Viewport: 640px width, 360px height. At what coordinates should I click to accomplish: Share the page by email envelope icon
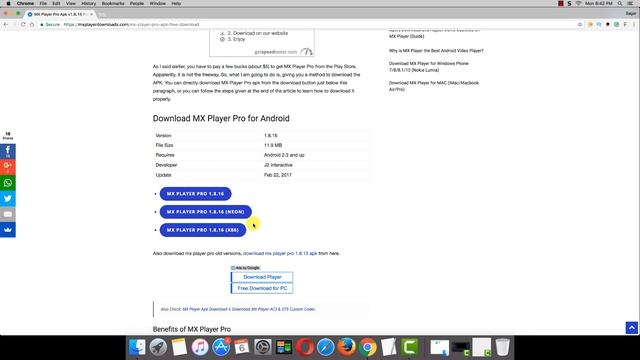pyautogui.click(x=8, y=214)
